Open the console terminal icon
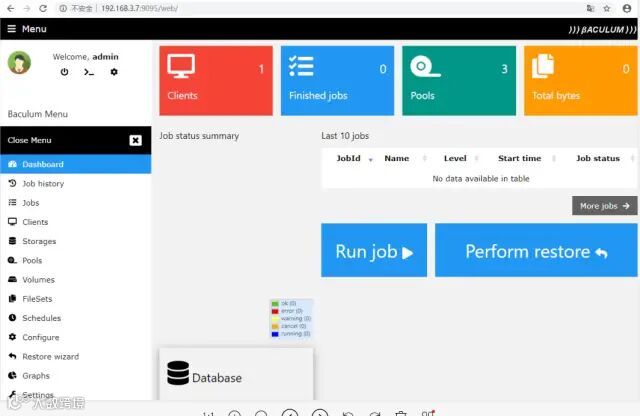This screenshot has height=416, width=640. 89,72
